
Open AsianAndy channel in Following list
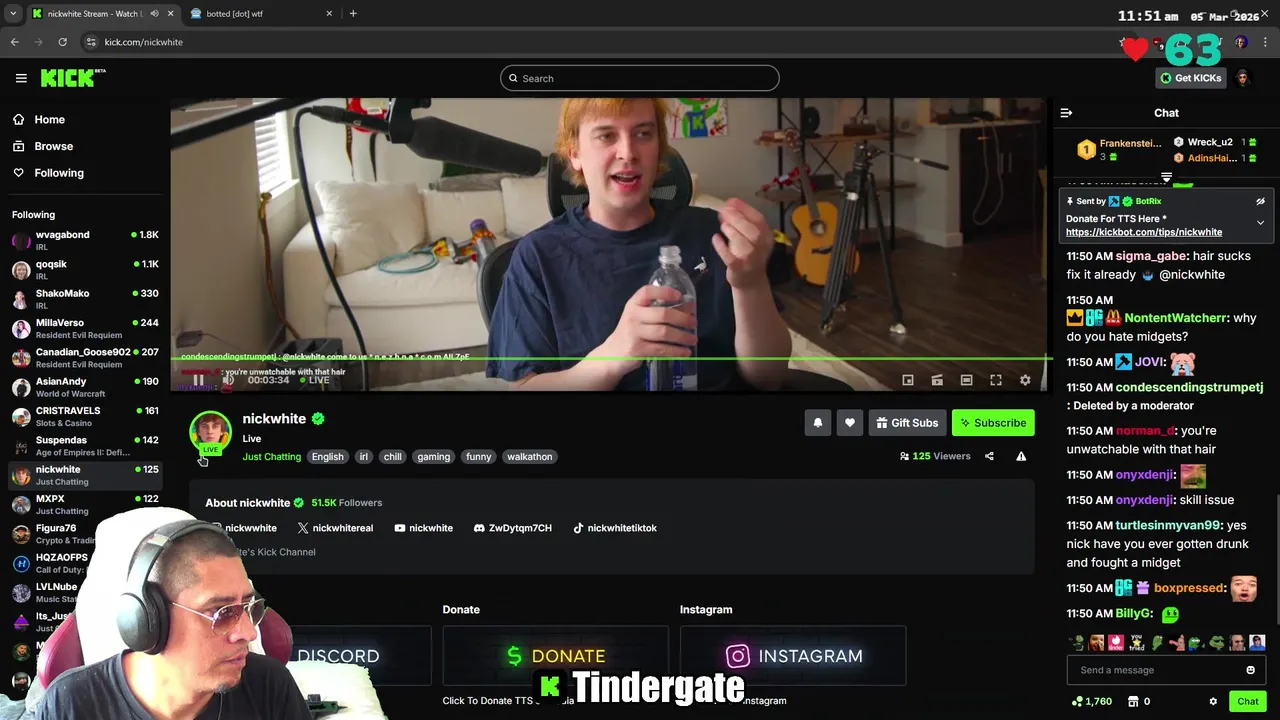pos(85,386)
